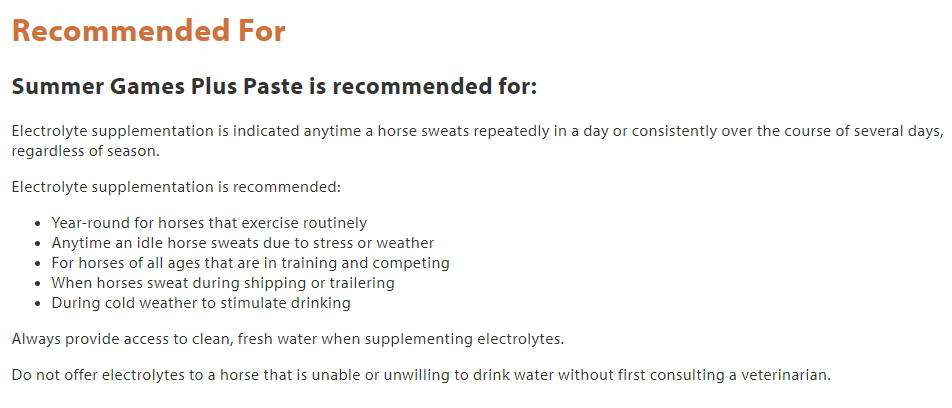Click 'Electrolyte supplementation is recommended:' line
The width and height of the screenshot is (952, 408).
tap(177, 187)
